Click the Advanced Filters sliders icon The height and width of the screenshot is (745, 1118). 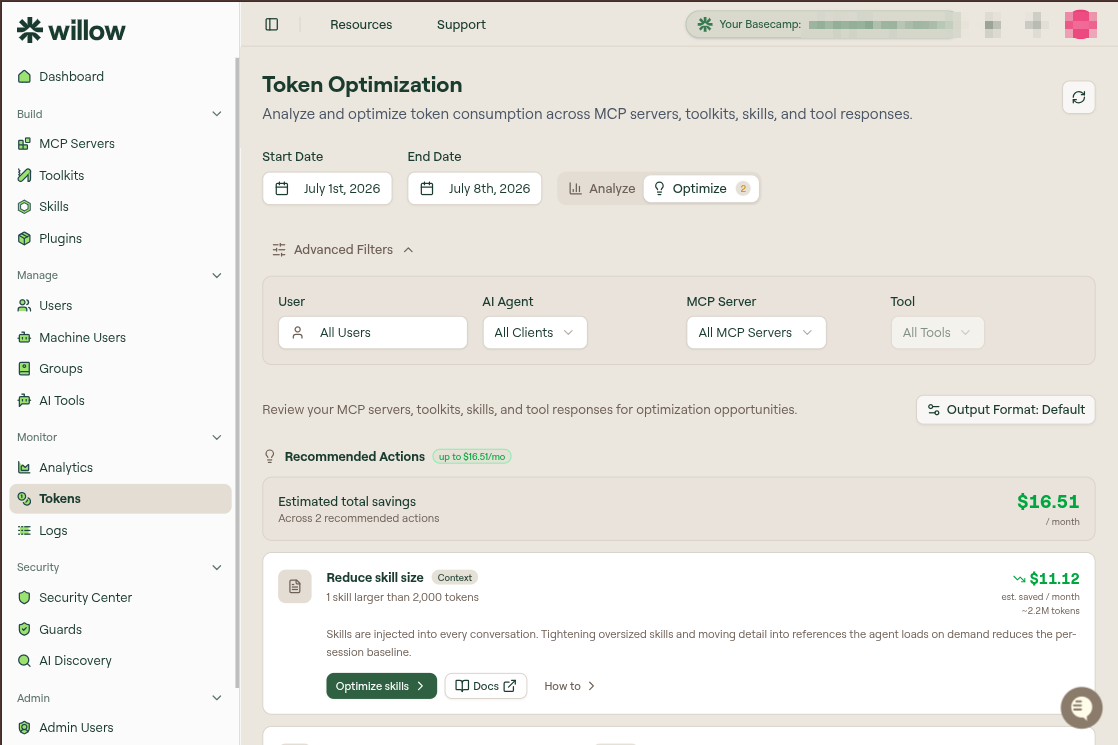tap(279, 250)
